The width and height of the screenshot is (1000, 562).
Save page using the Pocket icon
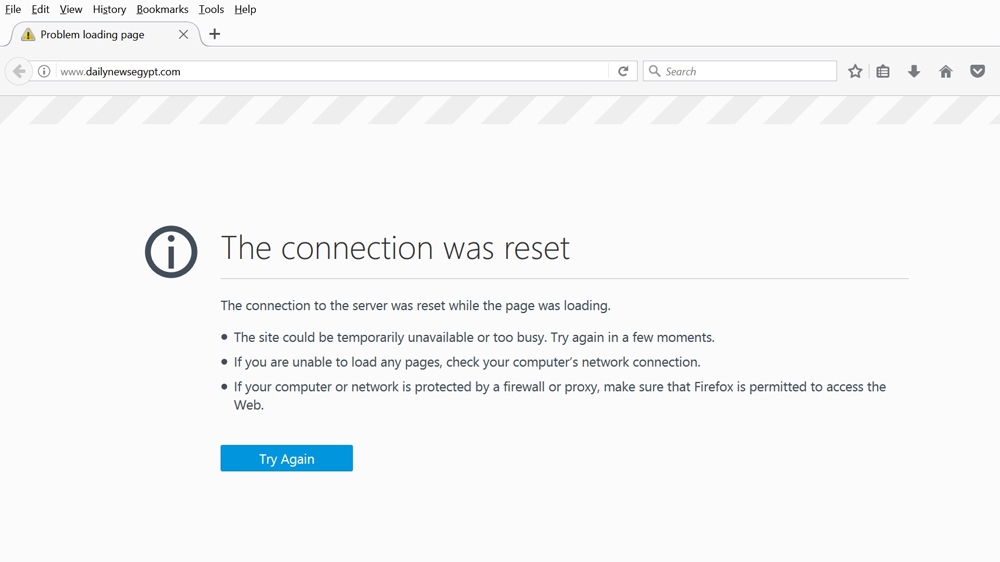[x=978, y=71]
